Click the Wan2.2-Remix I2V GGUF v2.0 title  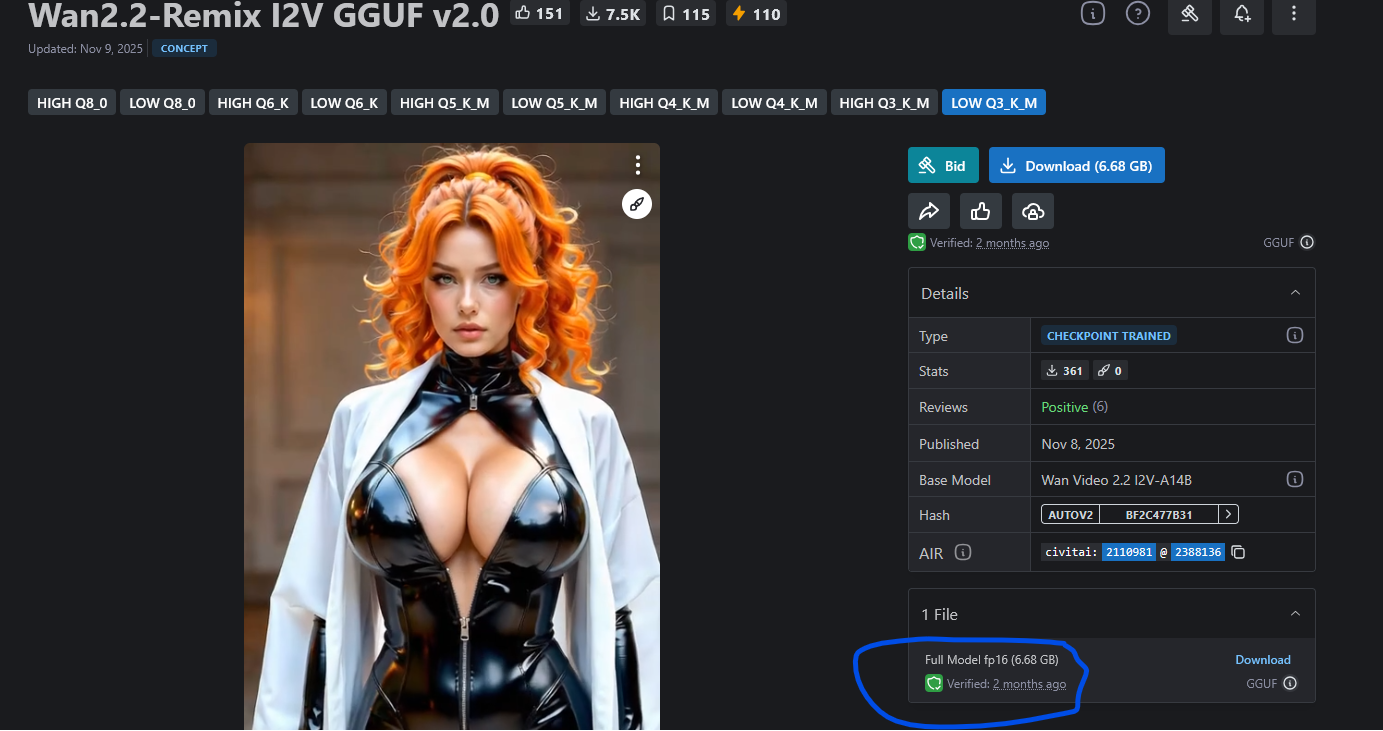coord(264,15)
